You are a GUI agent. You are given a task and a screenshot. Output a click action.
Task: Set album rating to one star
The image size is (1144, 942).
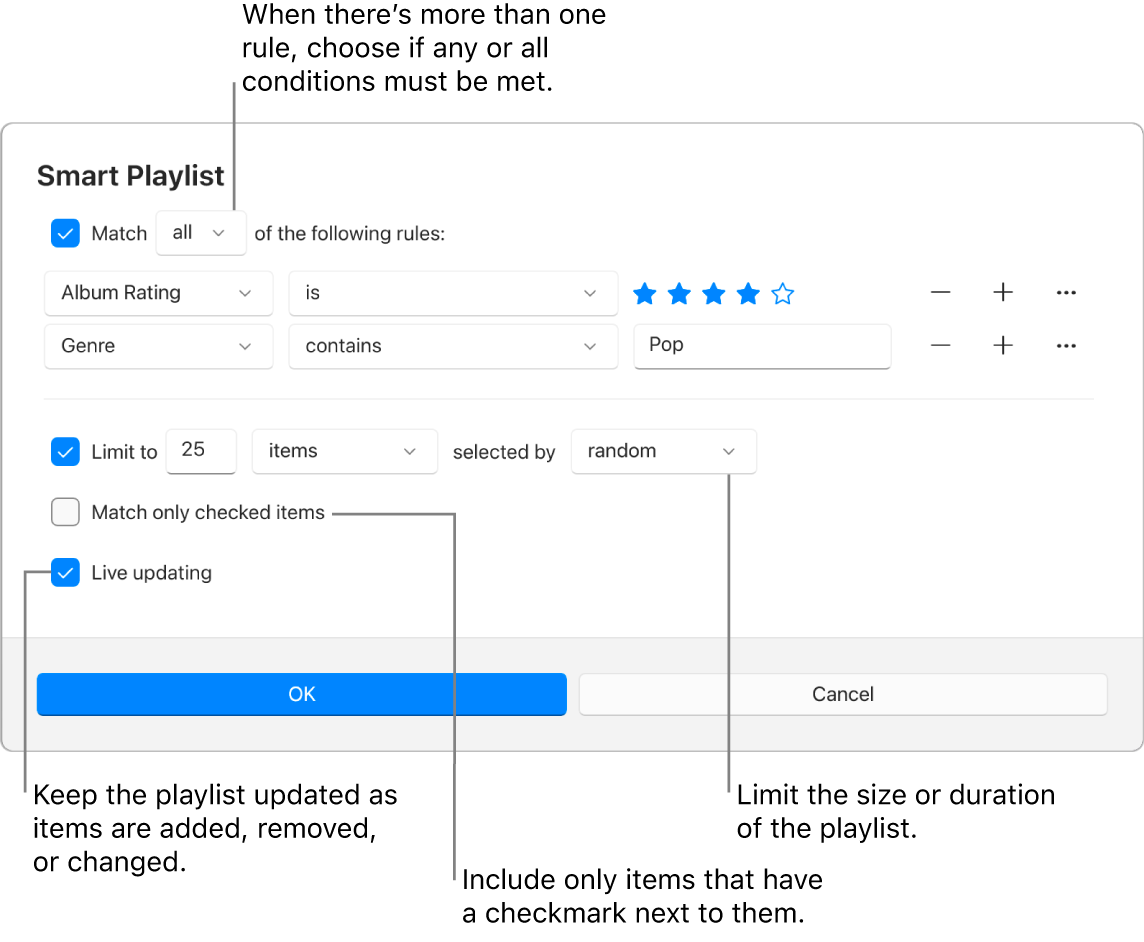(644, 294)
